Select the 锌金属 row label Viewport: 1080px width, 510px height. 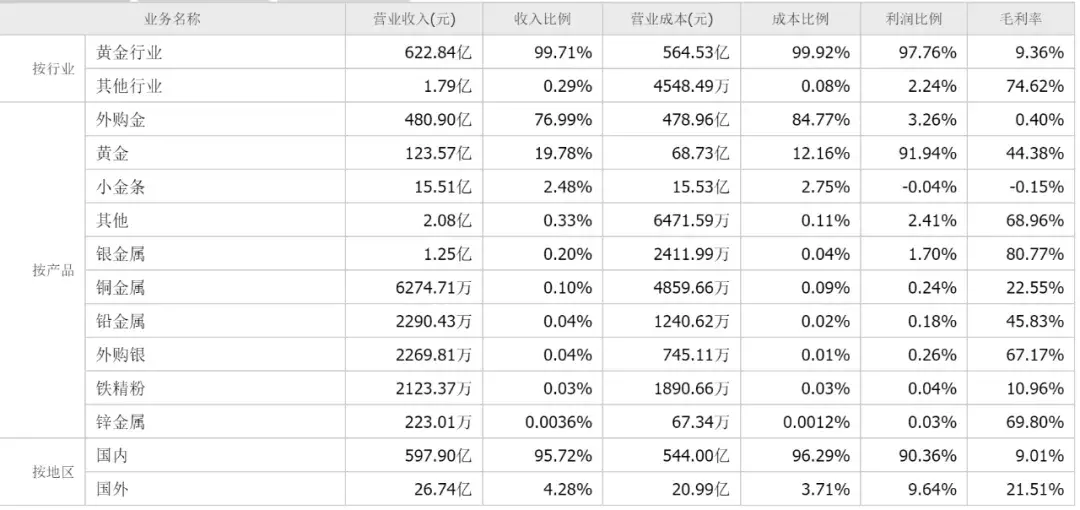pos(121,422)
